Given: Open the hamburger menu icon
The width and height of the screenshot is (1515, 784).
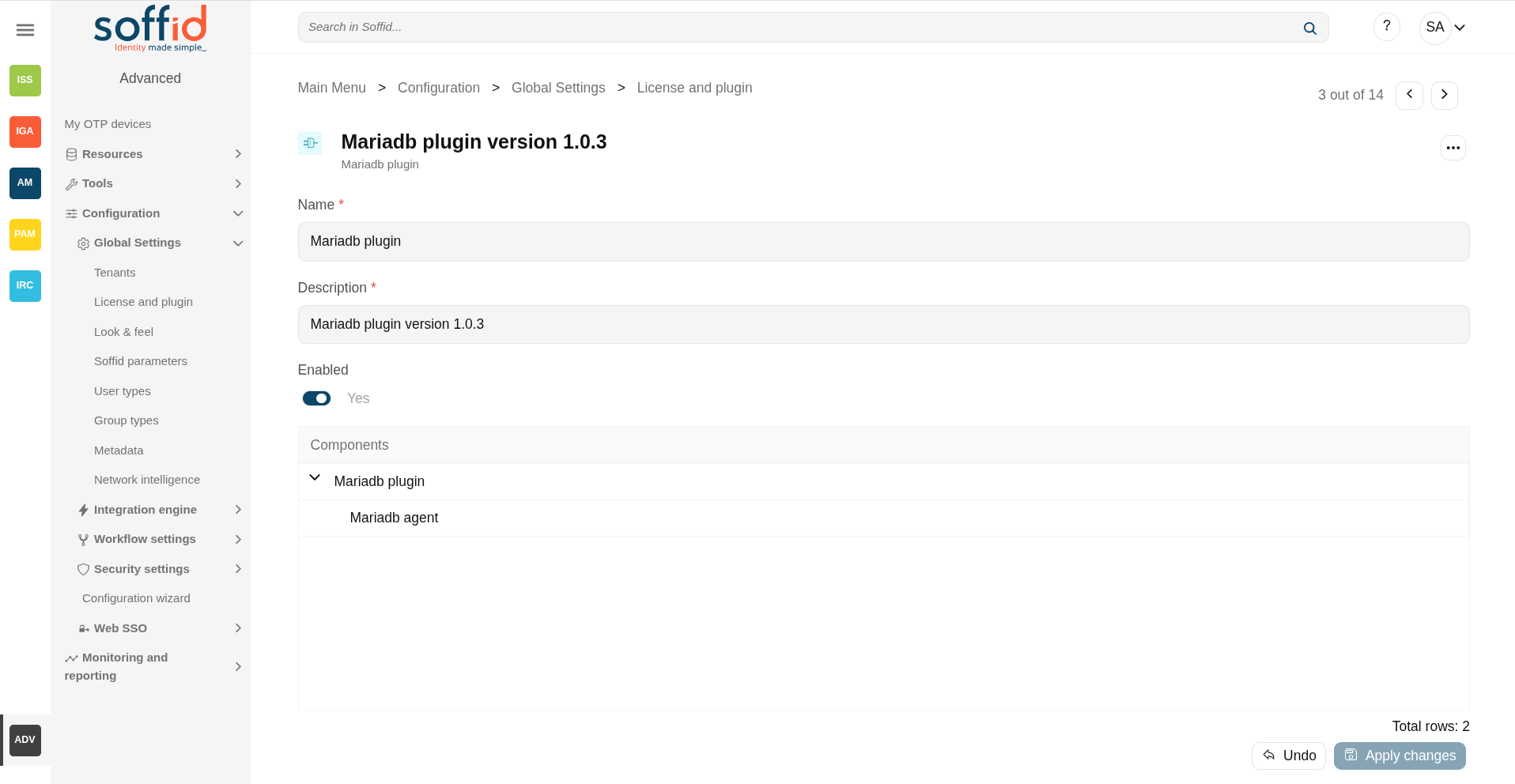Looking at the screenshot, I should click(x=25, y=30).
